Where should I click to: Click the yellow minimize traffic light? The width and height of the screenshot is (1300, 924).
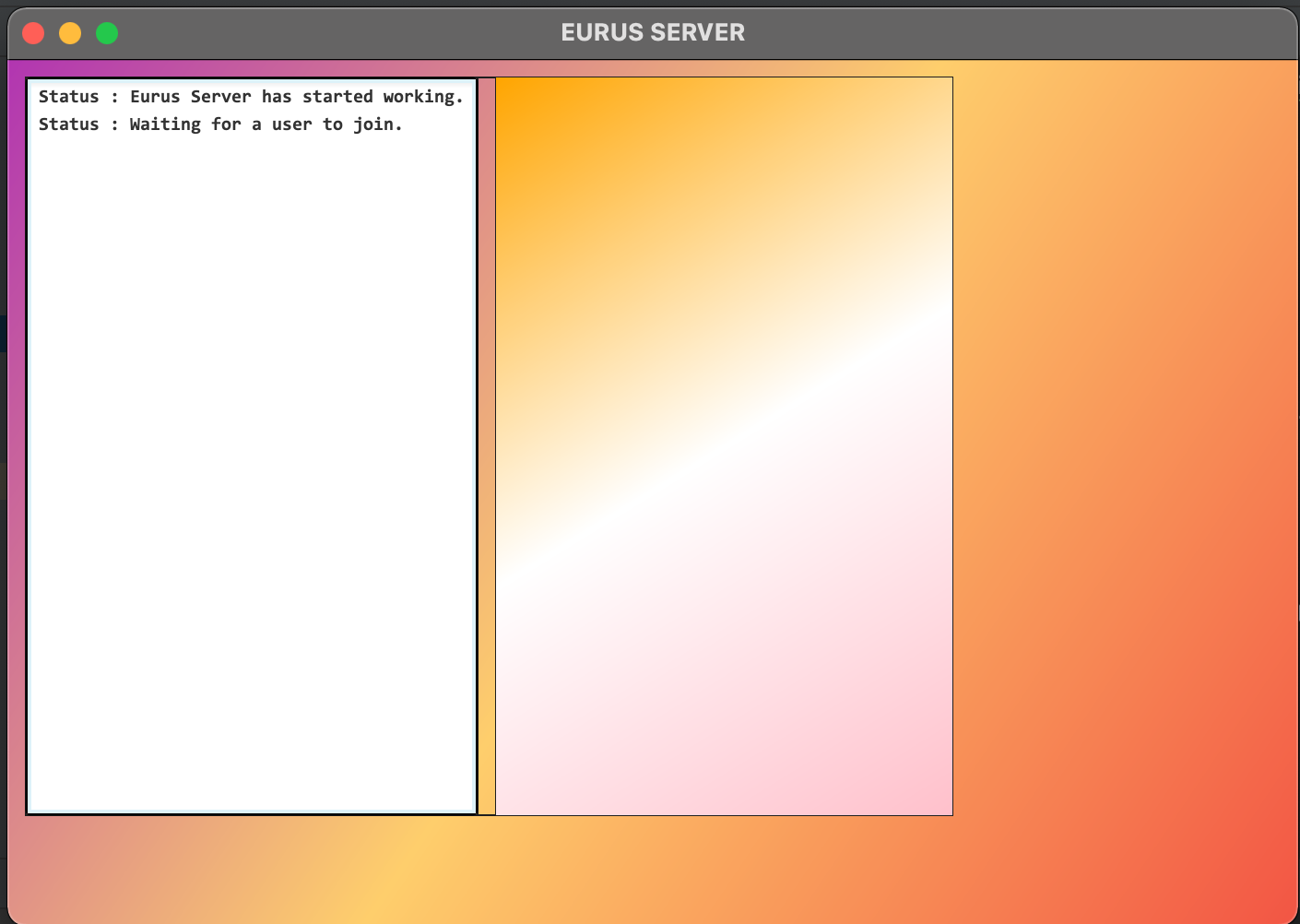70,32
